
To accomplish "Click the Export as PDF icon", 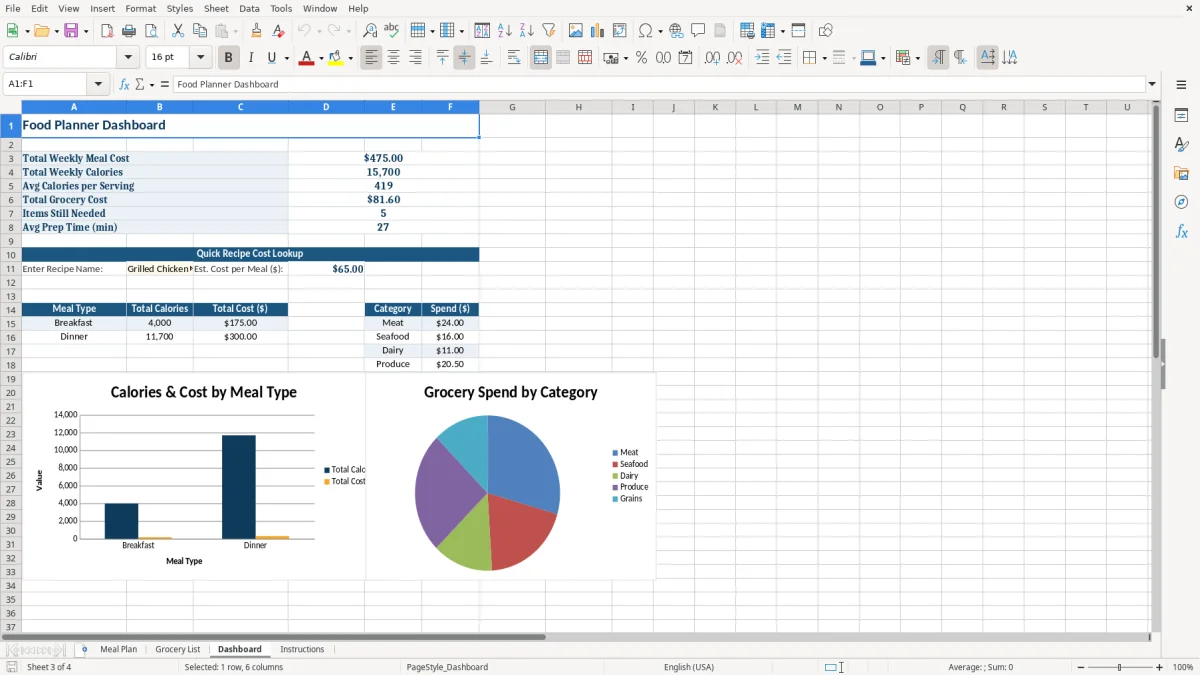I will (x=107, y=31).
